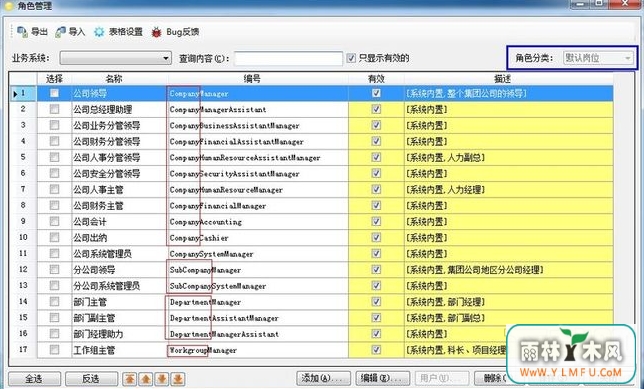Click the 反选 button
Screen dimensions: 644x389
click(91, 379)
